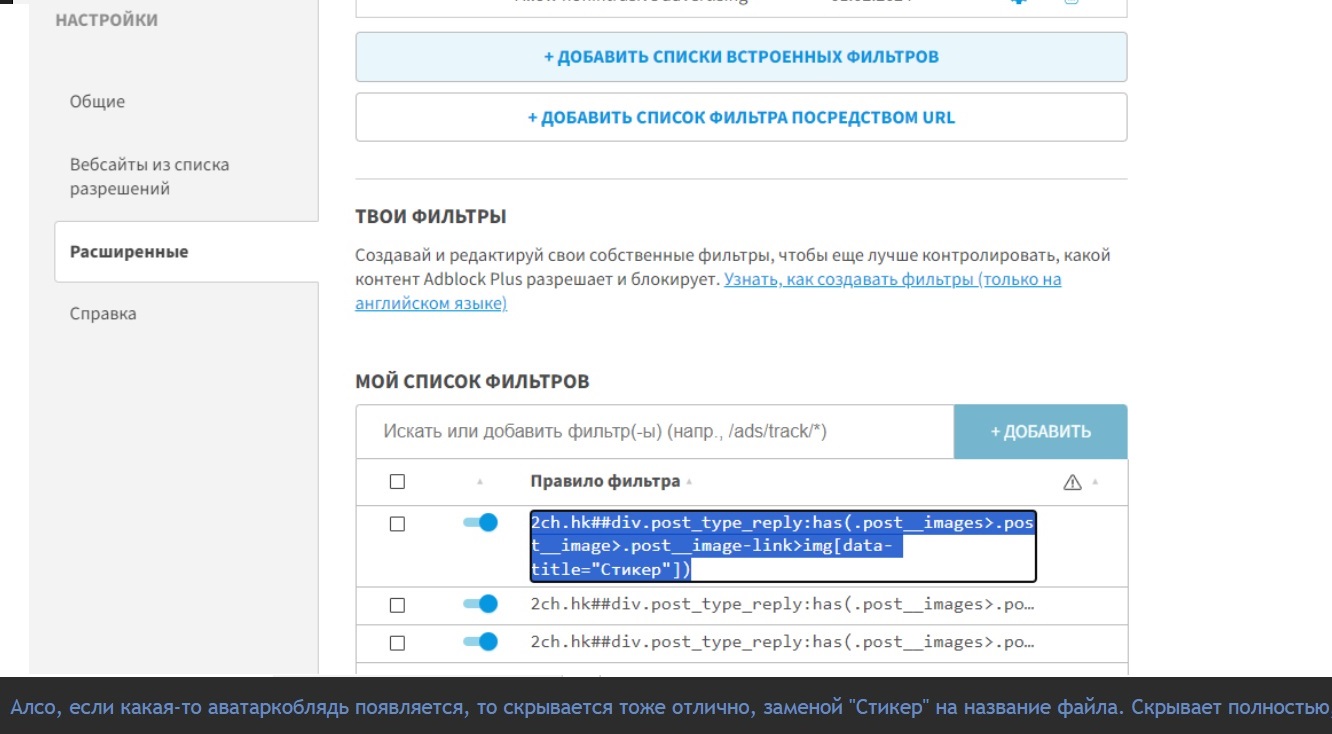Viewport: 1332px width, 734px height.
Task: Select the third filter row's checkbox
Action: [397, 642]
